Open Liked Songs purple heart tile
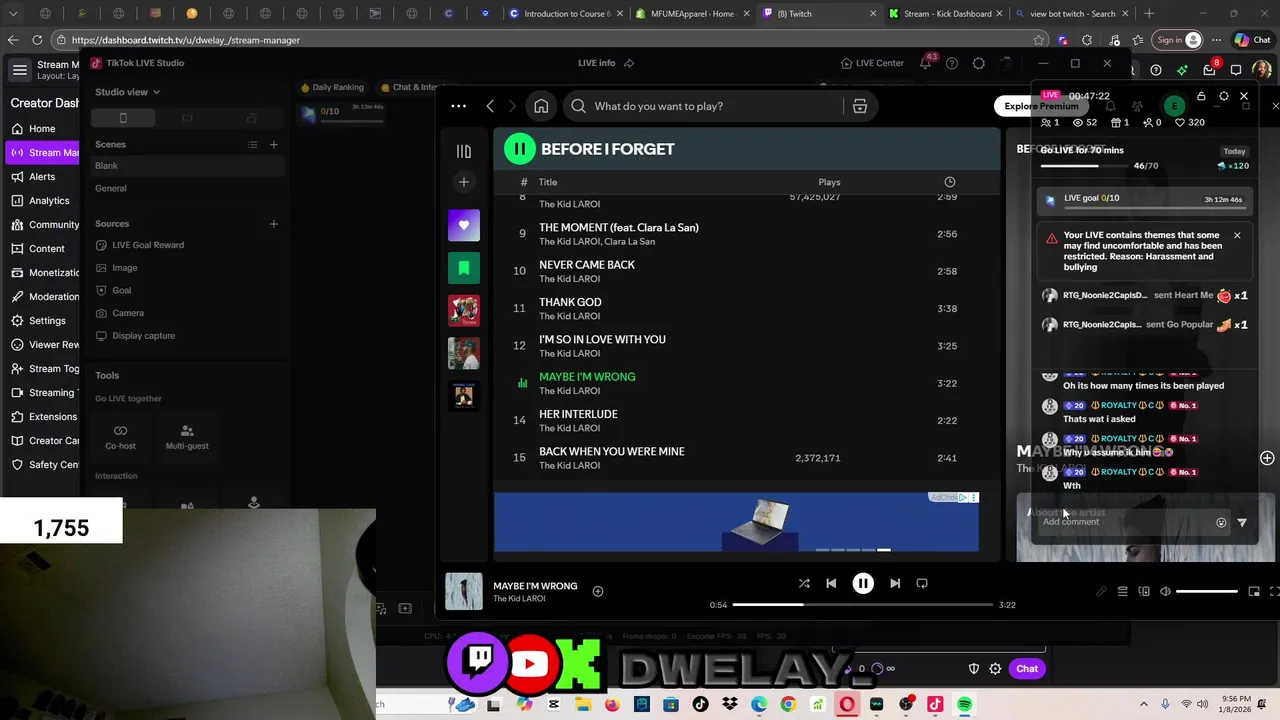1280x720 pixels. point(464,225)
